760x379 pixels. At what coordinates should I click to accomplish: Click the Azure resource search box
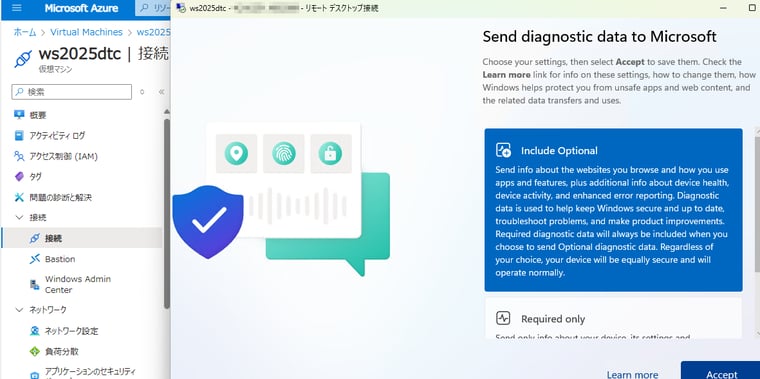tap(153, 8)
